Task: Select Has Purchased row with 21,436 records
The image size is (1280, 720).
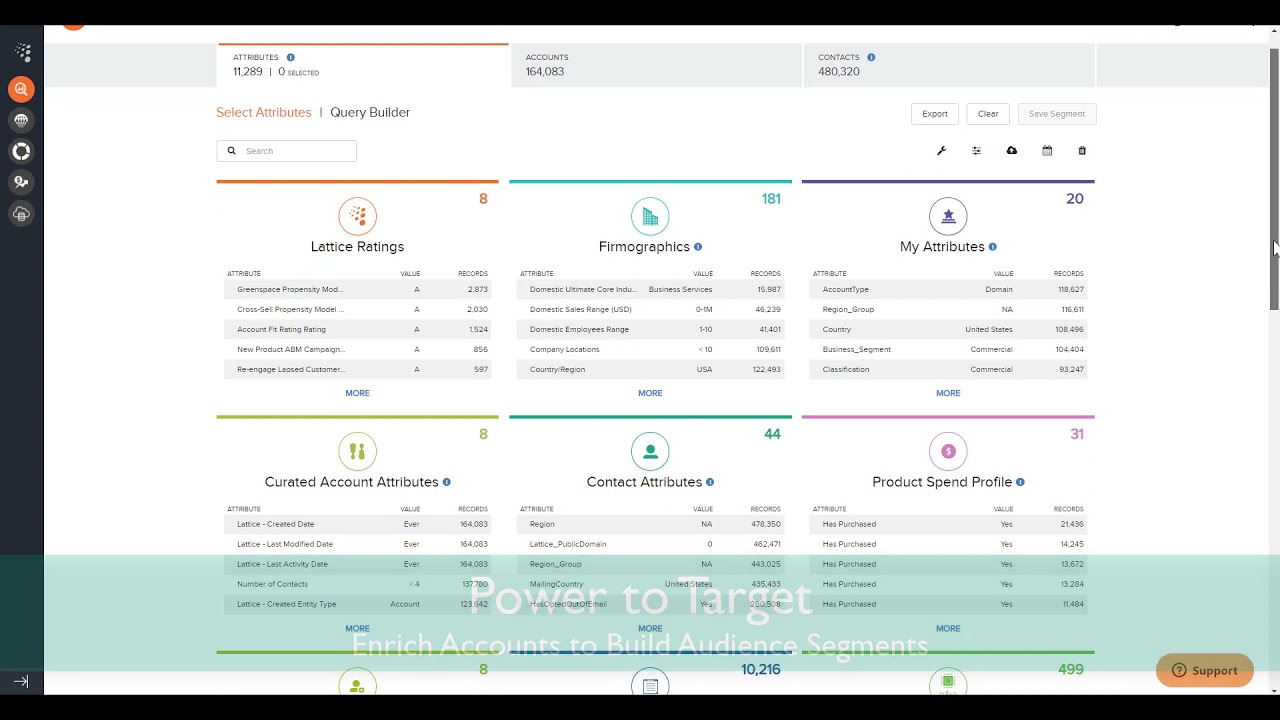Action: click(x=949, y=524)
